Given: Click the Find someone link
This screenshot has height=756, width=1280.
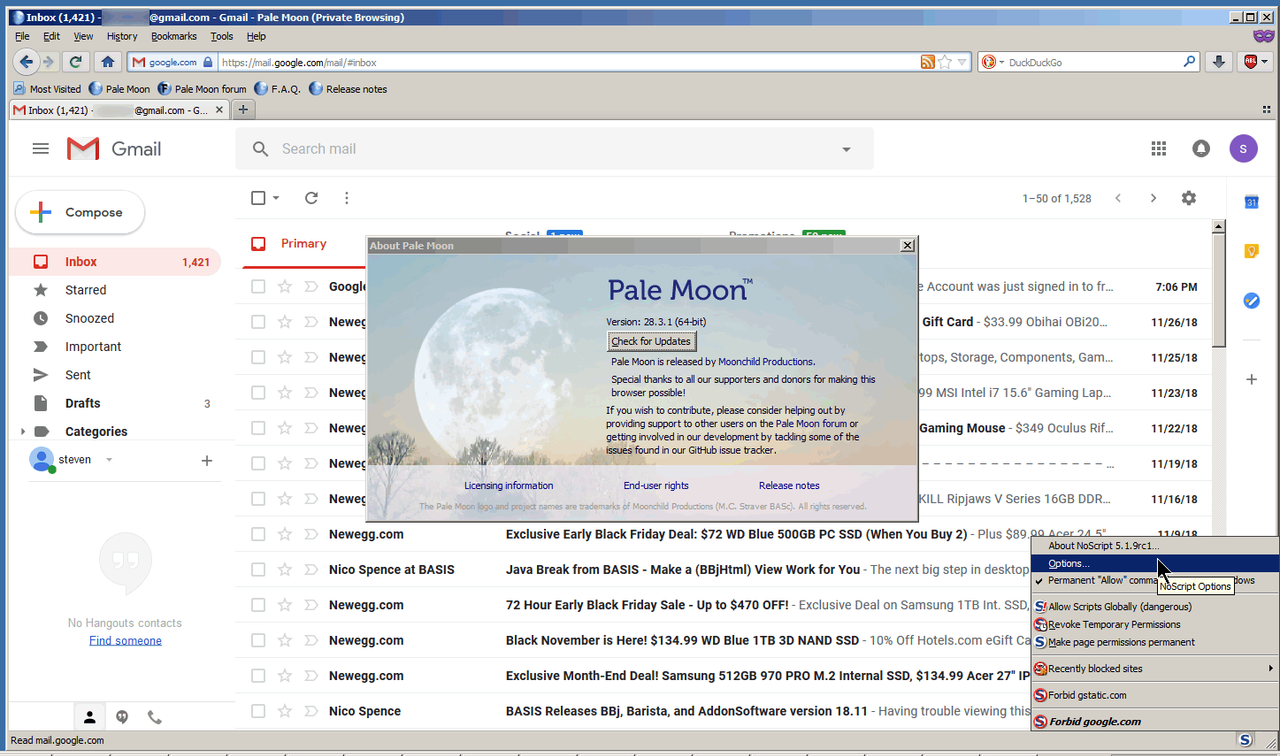Looking at the screenshot, I should pyautogui.click(x=125, y=641).
